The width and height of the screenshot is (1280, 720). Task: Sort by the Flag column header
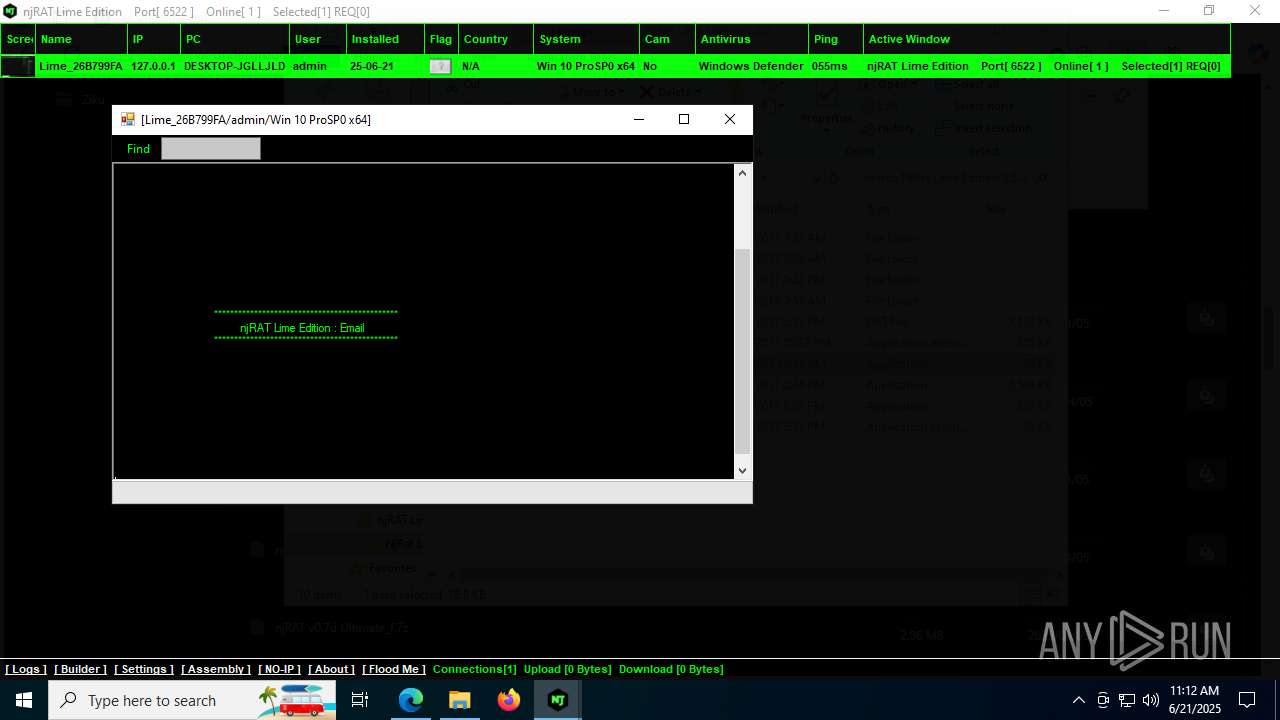pyautogui.click(x=441, y=39)
